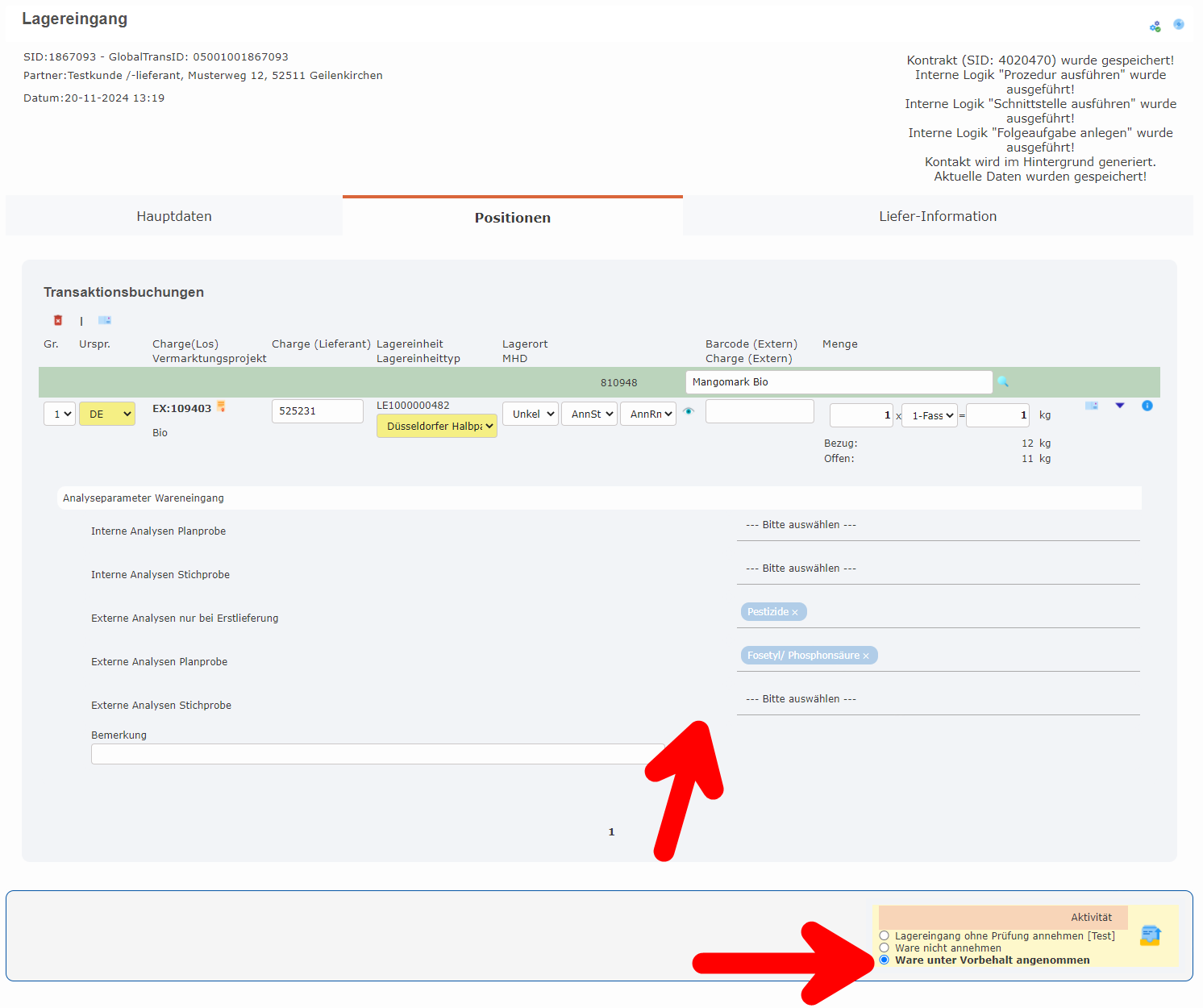Click the yellow Düsseldorfer Halbpa button
This screenshot has width=1203, height=1008.
click(436, 426)
